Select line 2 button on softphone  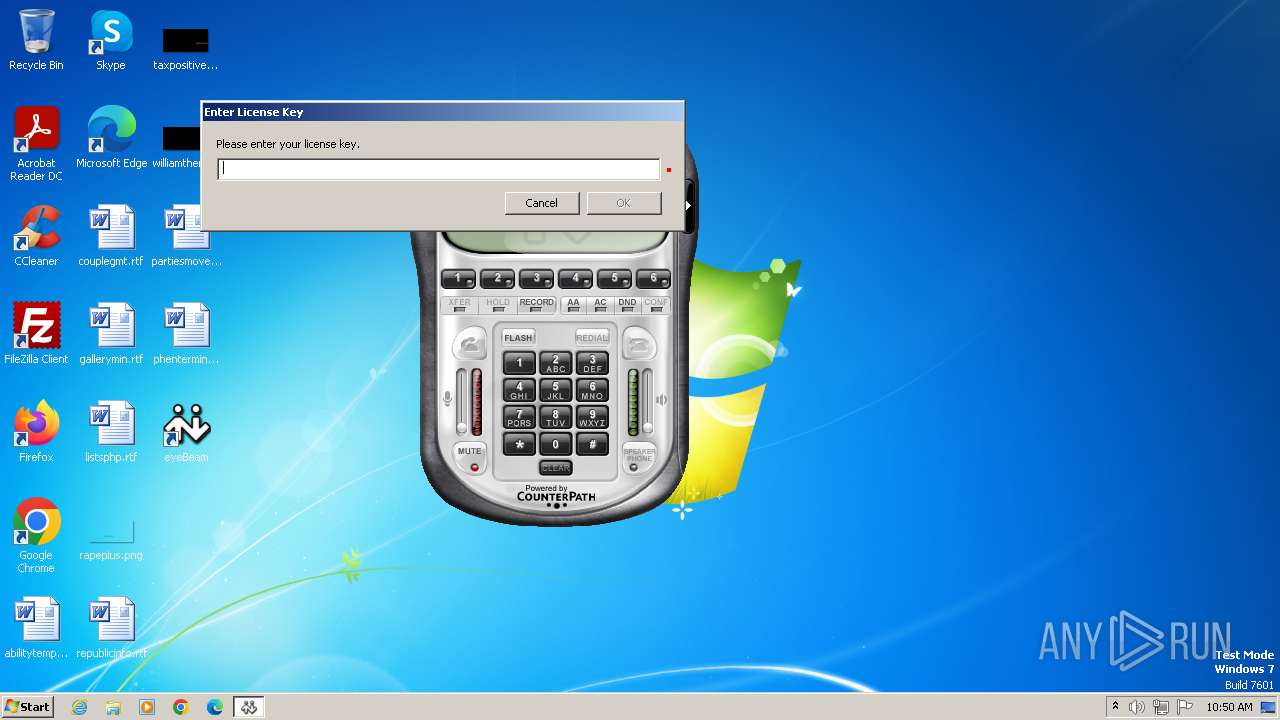tap(497, 279)
